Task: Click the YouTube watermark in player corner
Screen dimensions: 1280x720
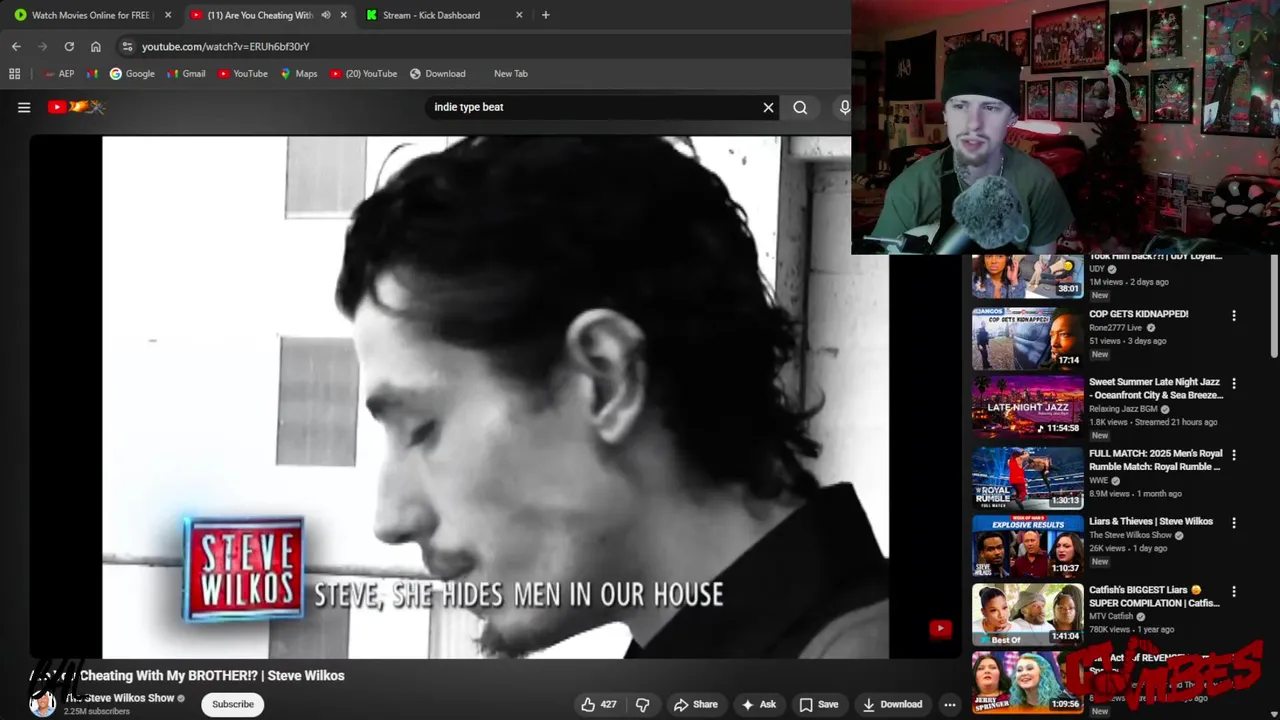Action: point(940,628)
